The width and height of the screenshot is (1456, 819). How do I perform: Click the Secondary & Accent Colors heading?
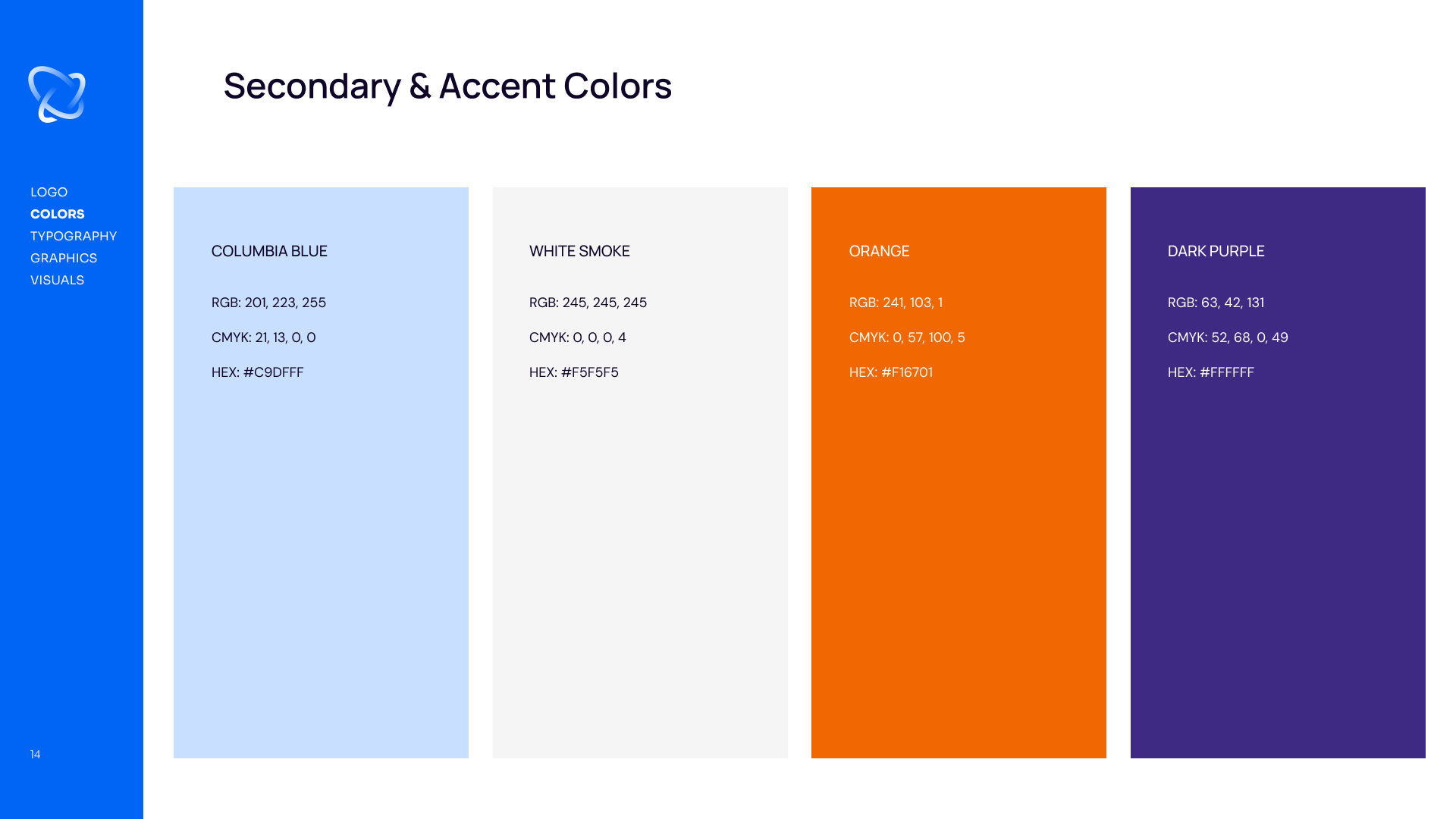click(x=447, y=86)
